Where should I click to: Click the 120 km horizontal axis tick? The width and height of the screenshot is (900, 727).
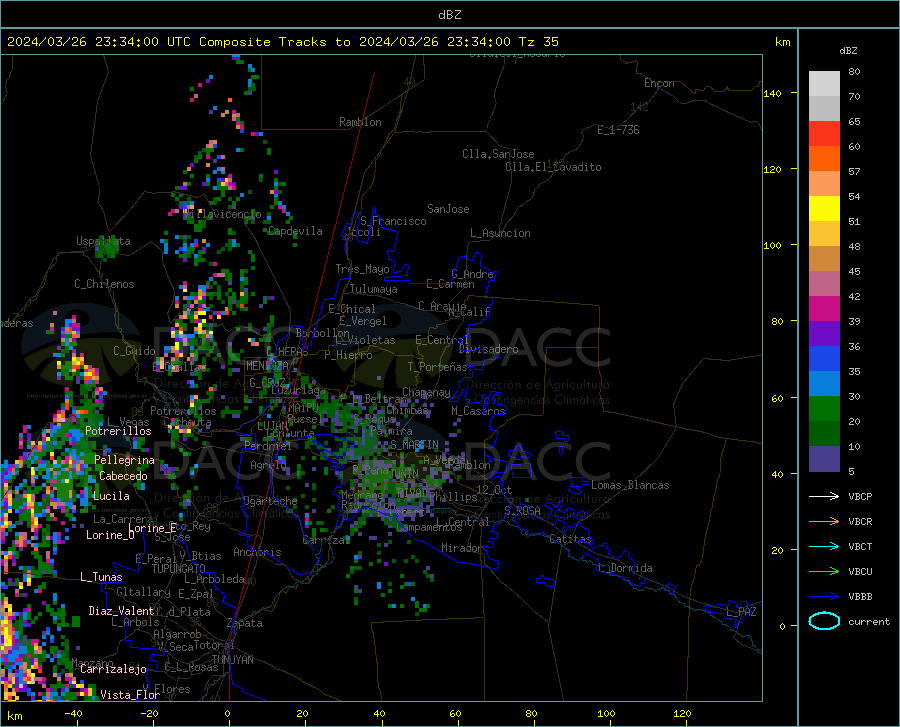click(682, 714)
